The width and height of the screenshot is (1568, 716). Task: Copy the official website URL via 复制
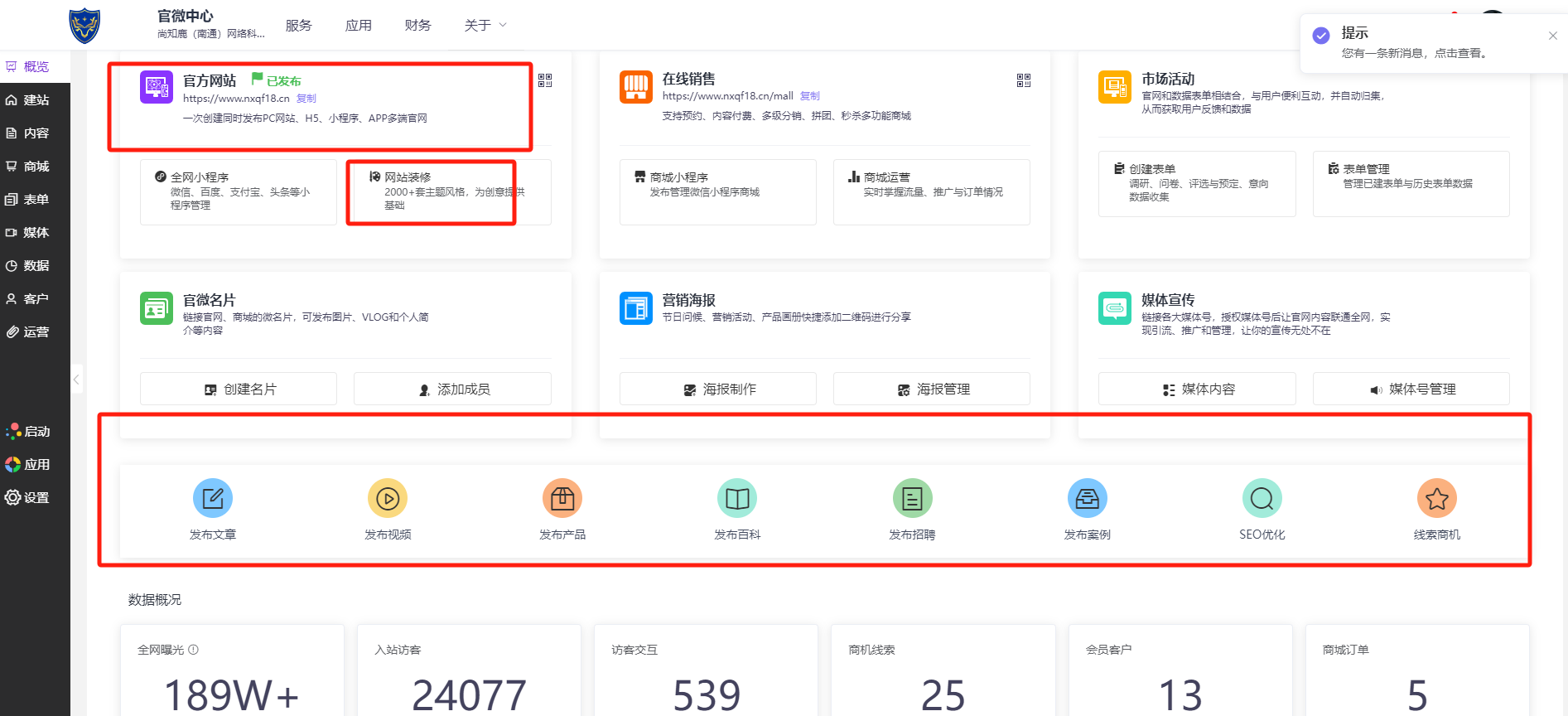click(x=306, y=99)
